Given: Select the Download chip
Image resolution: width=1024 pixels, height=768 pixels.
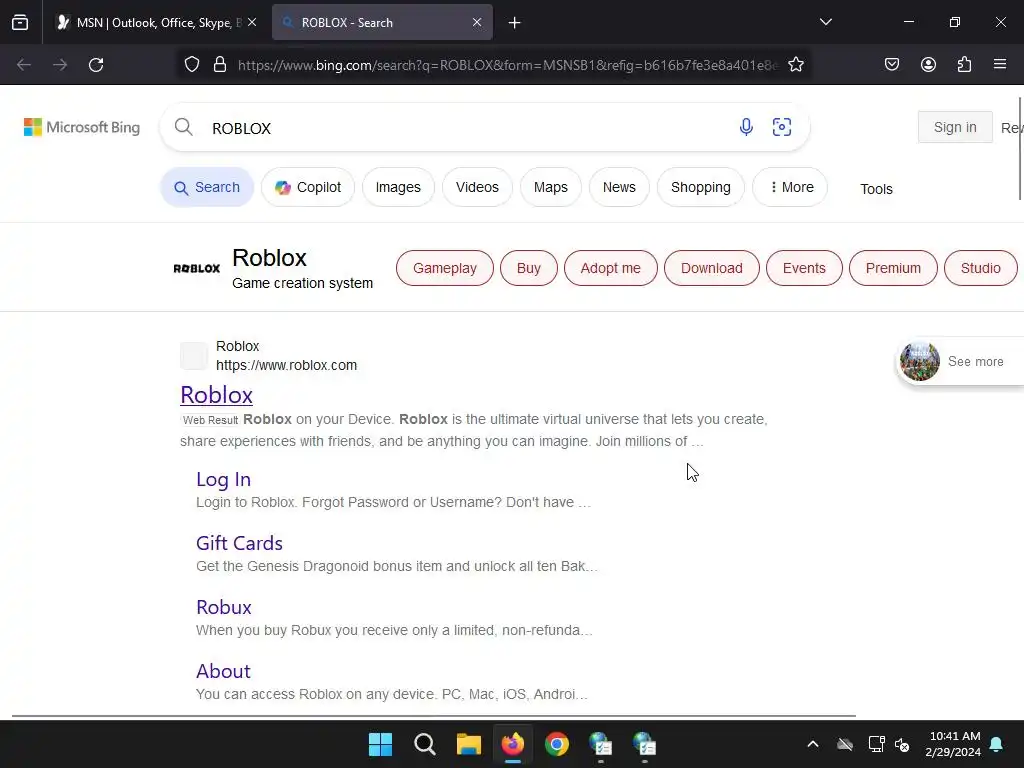Looking at the screenshot, I should tap(712, 268).
